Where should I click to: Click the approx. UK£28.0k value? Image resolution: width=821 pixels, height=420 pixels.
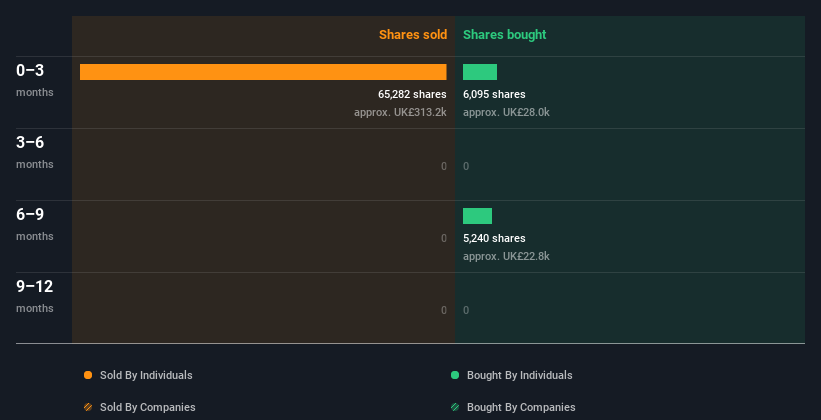click(x=506, y=112)
